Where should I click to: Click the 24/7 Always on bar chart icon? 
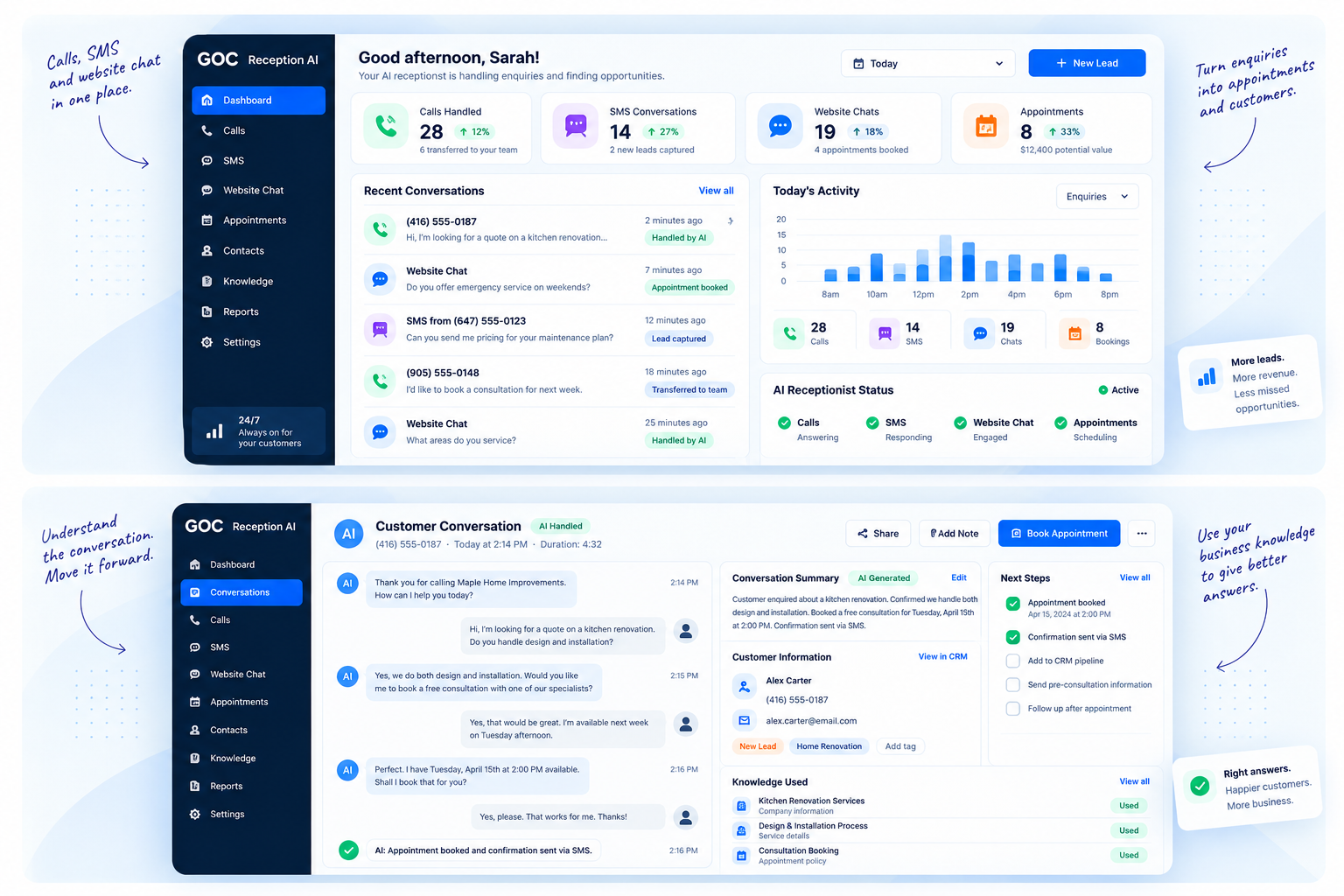[214, 431]
